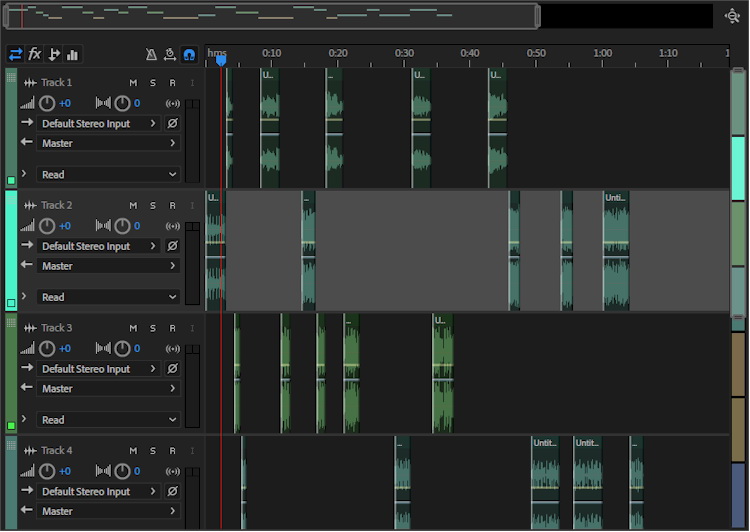The width and height of the screenshot is (750, 532).
Task: Solo Track 3 with S button
Action: point(153,328)
